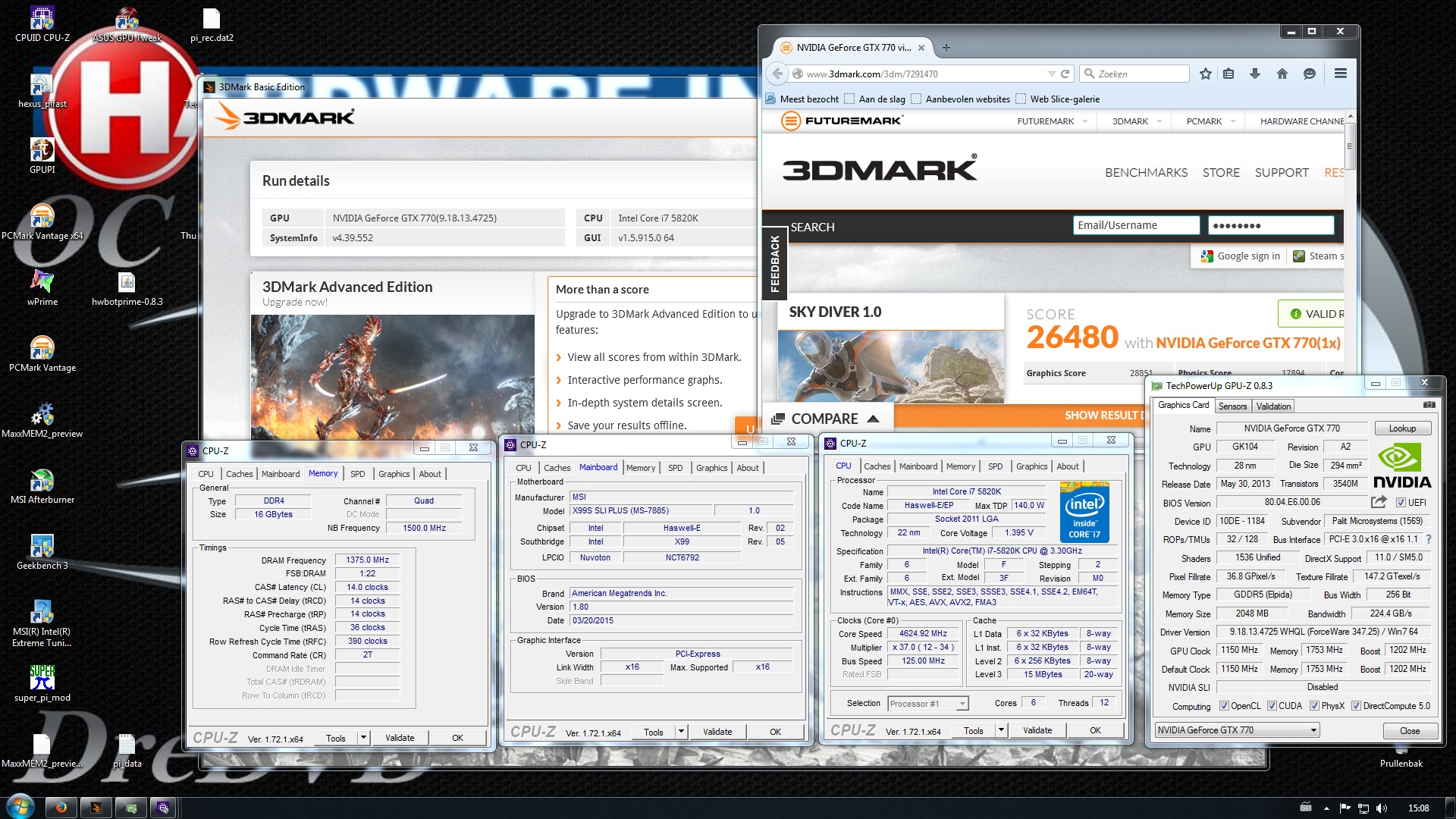The width and height of the screenshot is (1456, 819).
Task: Launch wPrime desktop icon
Action: click(42, 288)
